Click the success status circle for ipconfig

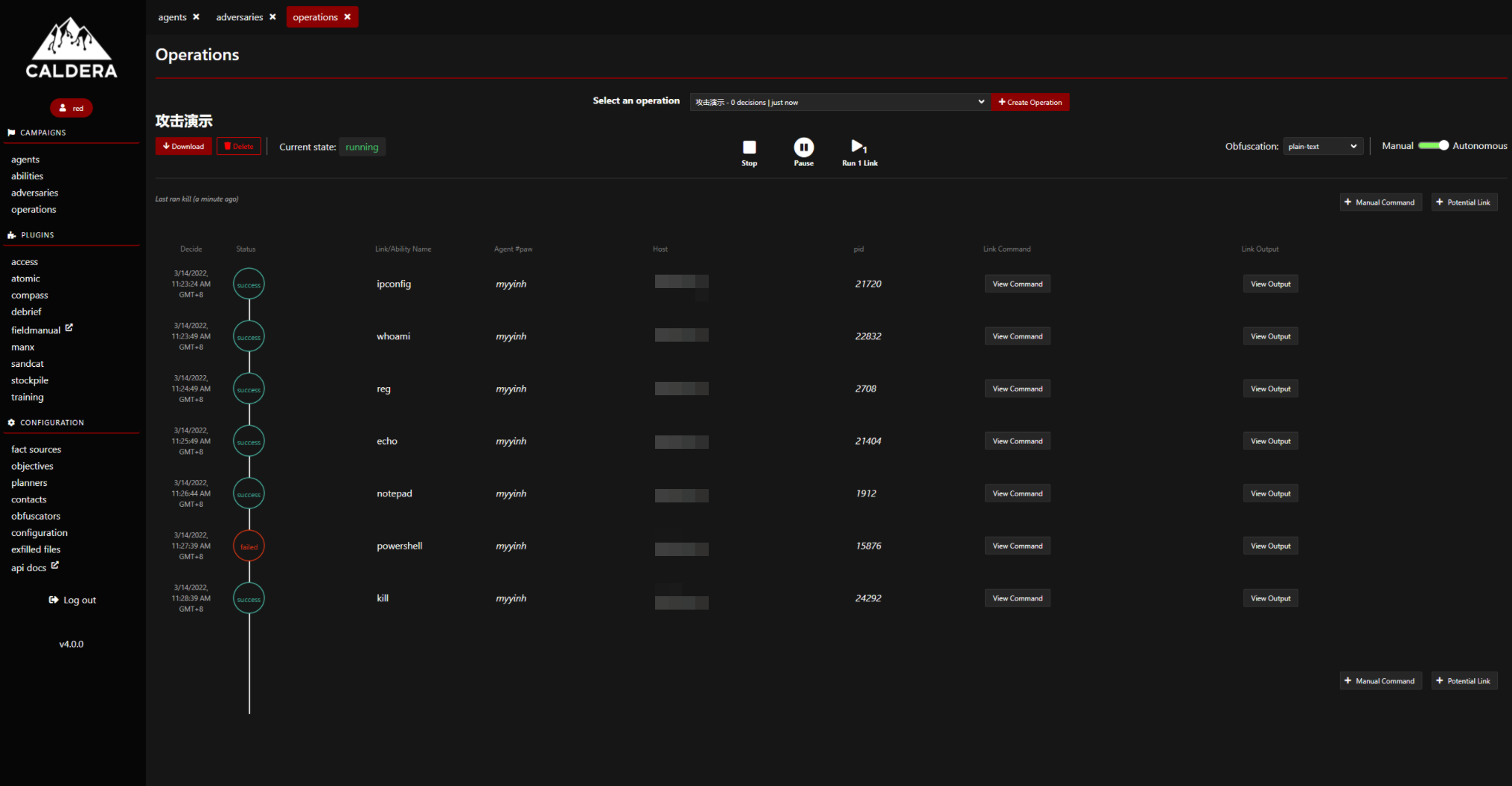[249, 284]
